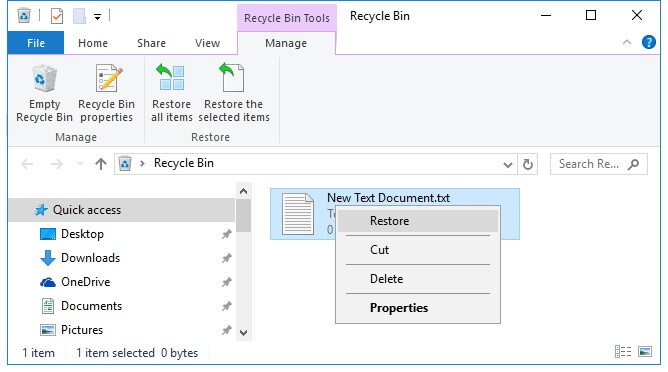Viewport: 668px width, 372px height.
Task: Click navigation pane scroll up arrow
Action: coord(244,191)
